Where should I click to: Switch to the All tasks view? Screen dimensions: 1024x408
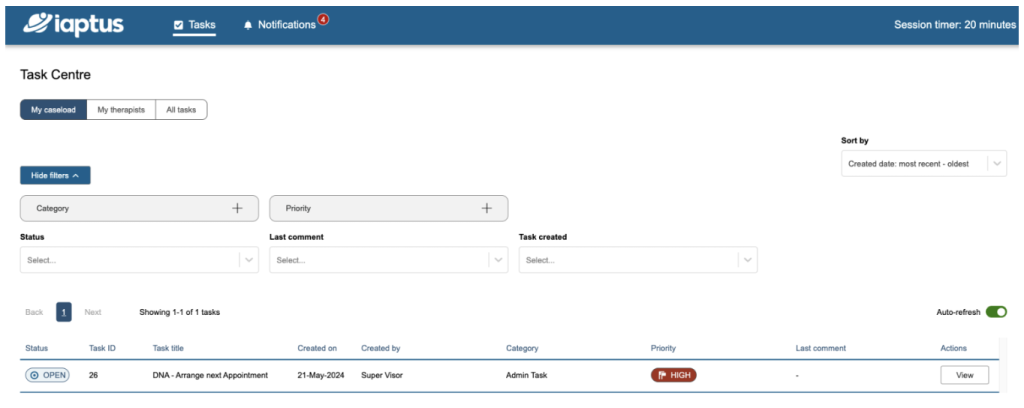pos(181,110)
